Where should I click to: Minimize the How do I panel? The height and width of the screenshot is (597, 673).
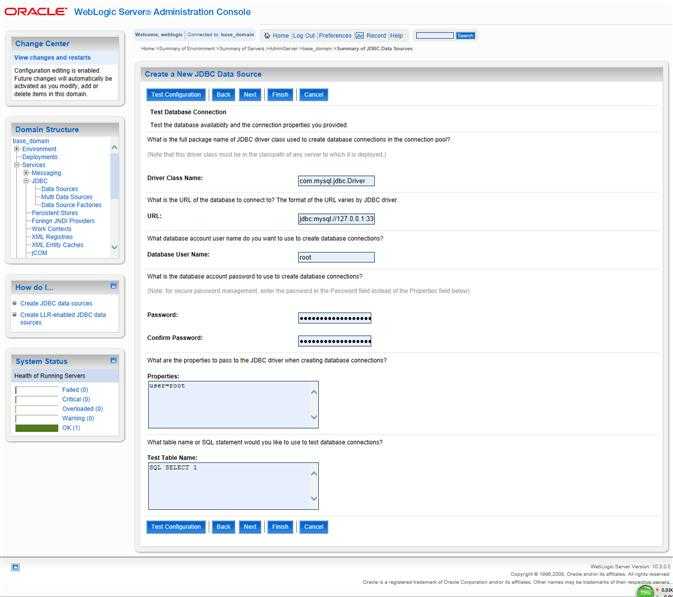pos(113,286)
